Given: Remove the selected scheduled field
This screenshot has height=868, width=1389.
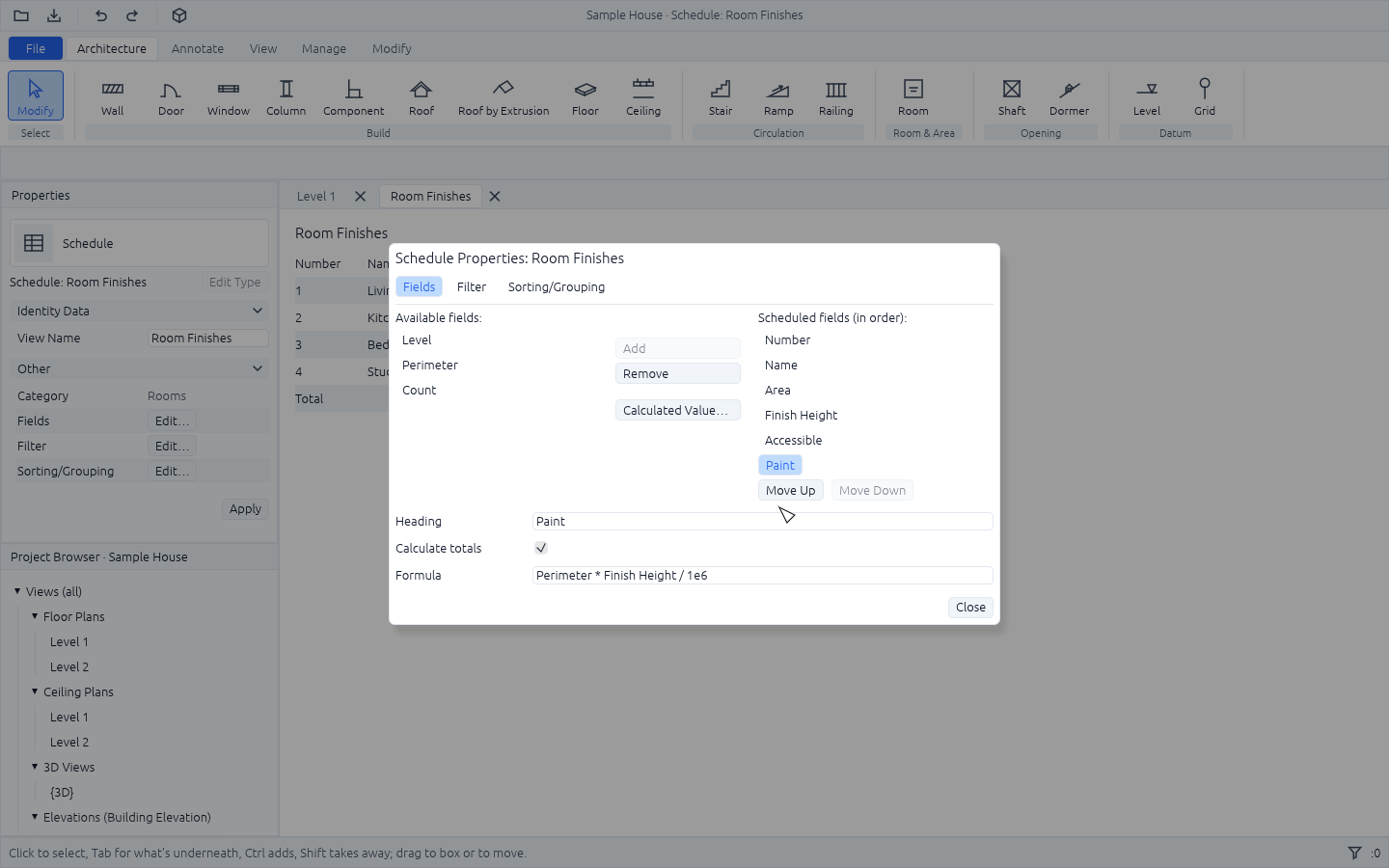Looking at the screenshot, I should pos(678,373).
